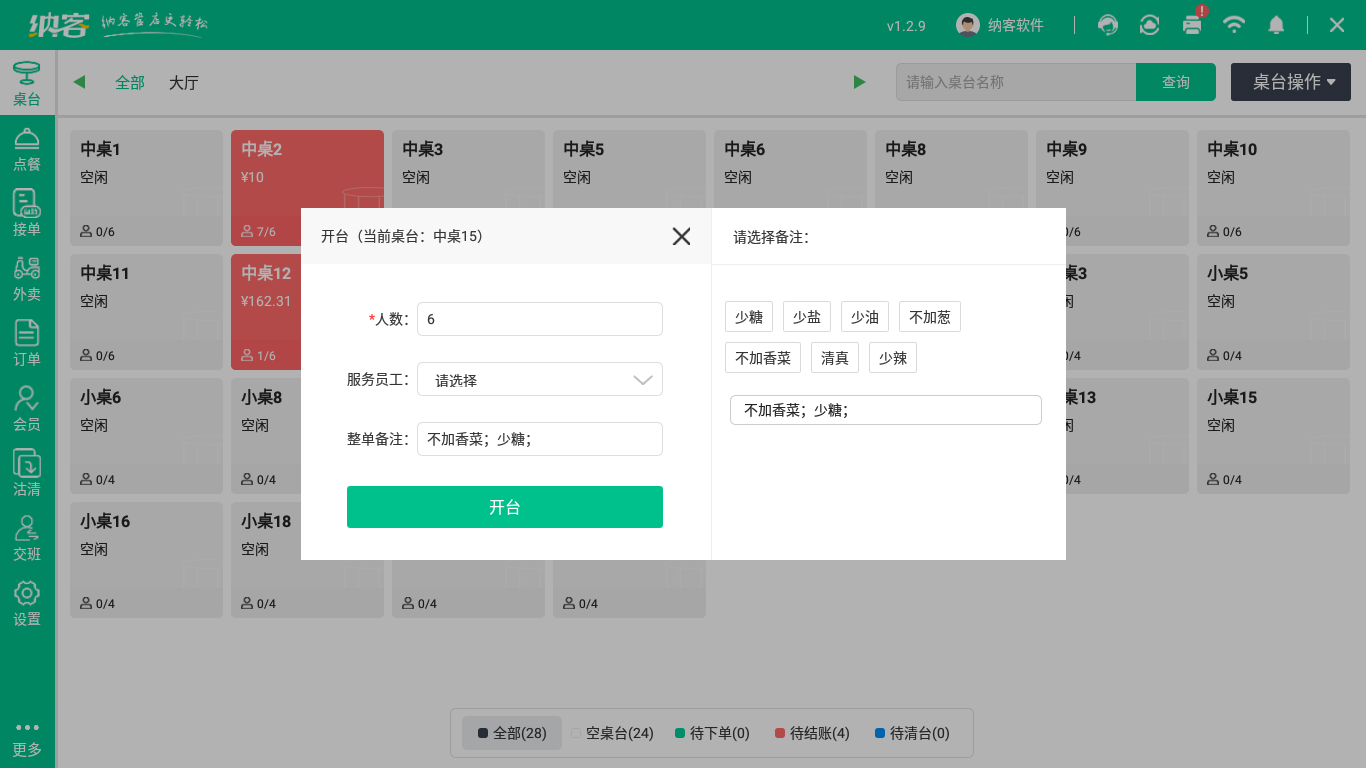Switch to the 大厅 hall tab
Image resolution: width=1366 pixels, height=768 pixels.
coord(186,82)
